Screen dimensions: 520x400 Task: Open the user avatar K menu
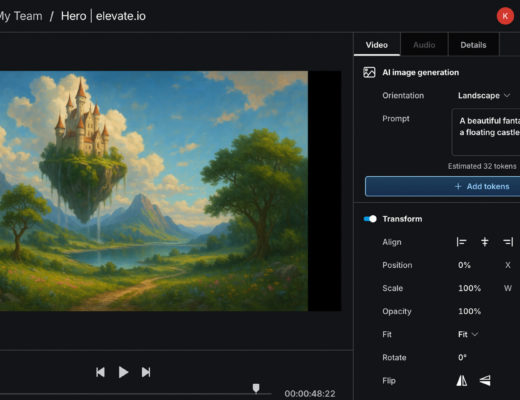pos(505,16)
